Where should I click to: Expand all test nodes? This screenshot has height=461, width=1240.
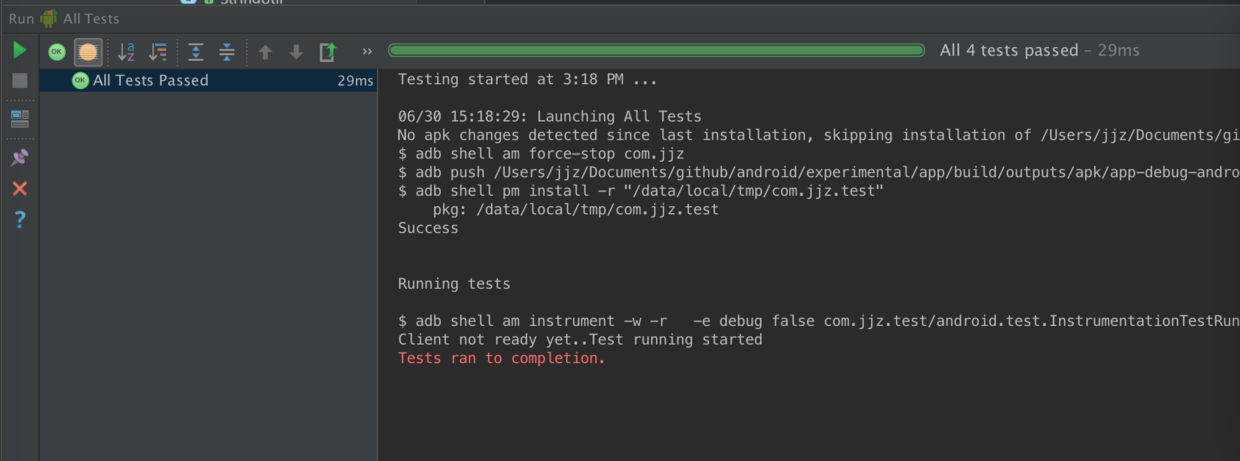[x=196, y=52]
